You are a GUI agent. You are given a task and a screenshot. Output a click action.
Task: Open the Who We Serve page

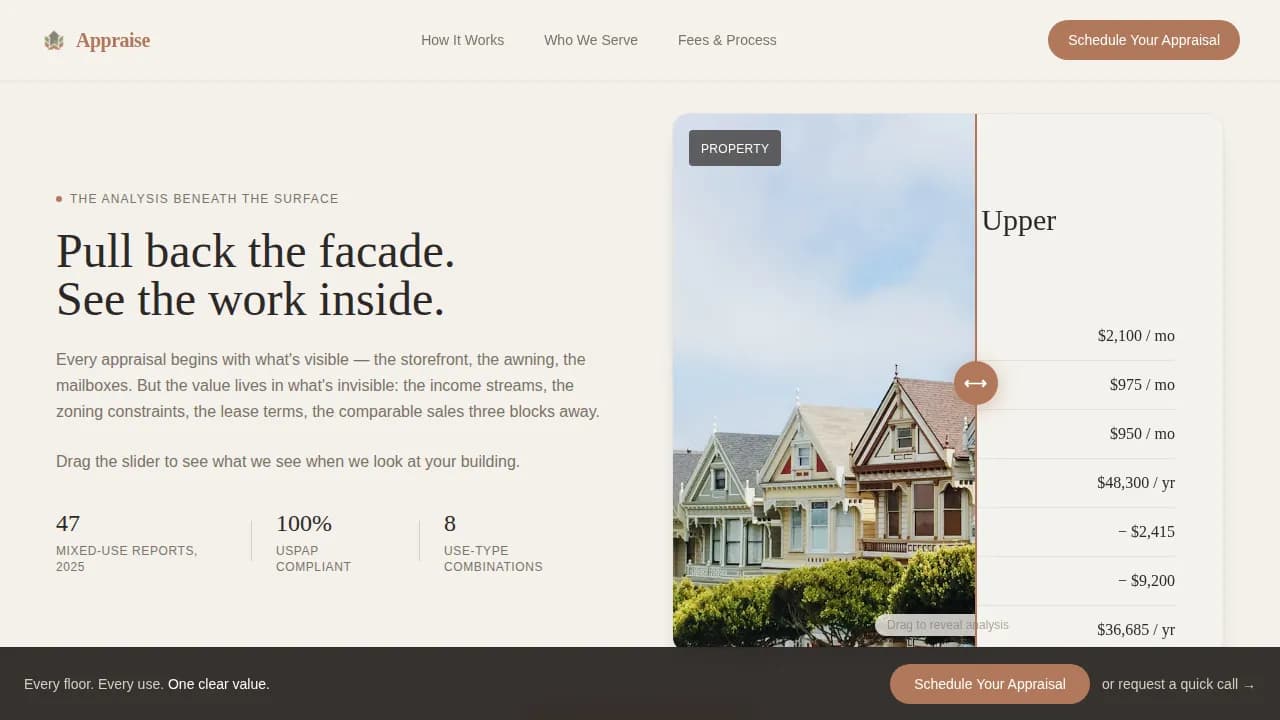coord(591,40)
